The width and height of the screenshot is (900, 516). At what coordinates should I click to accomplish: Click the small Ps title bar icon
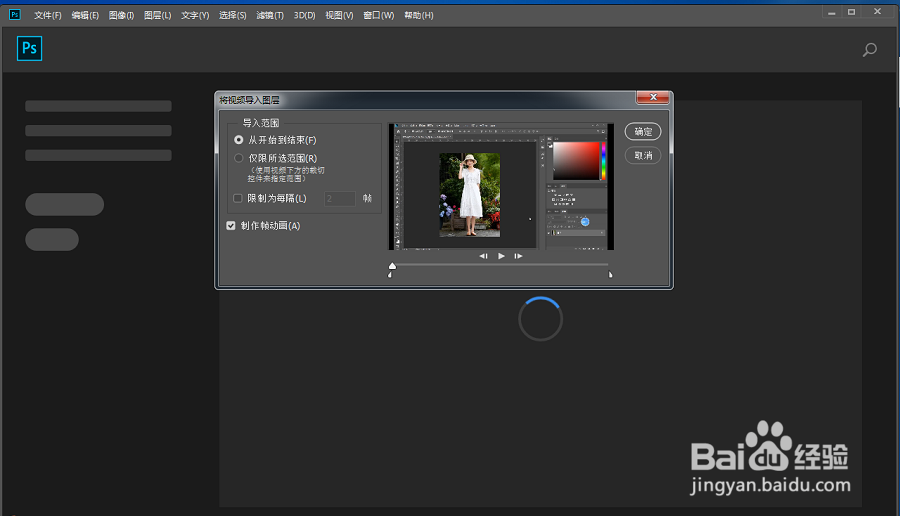pyautogui.click(x=15, y=15)
